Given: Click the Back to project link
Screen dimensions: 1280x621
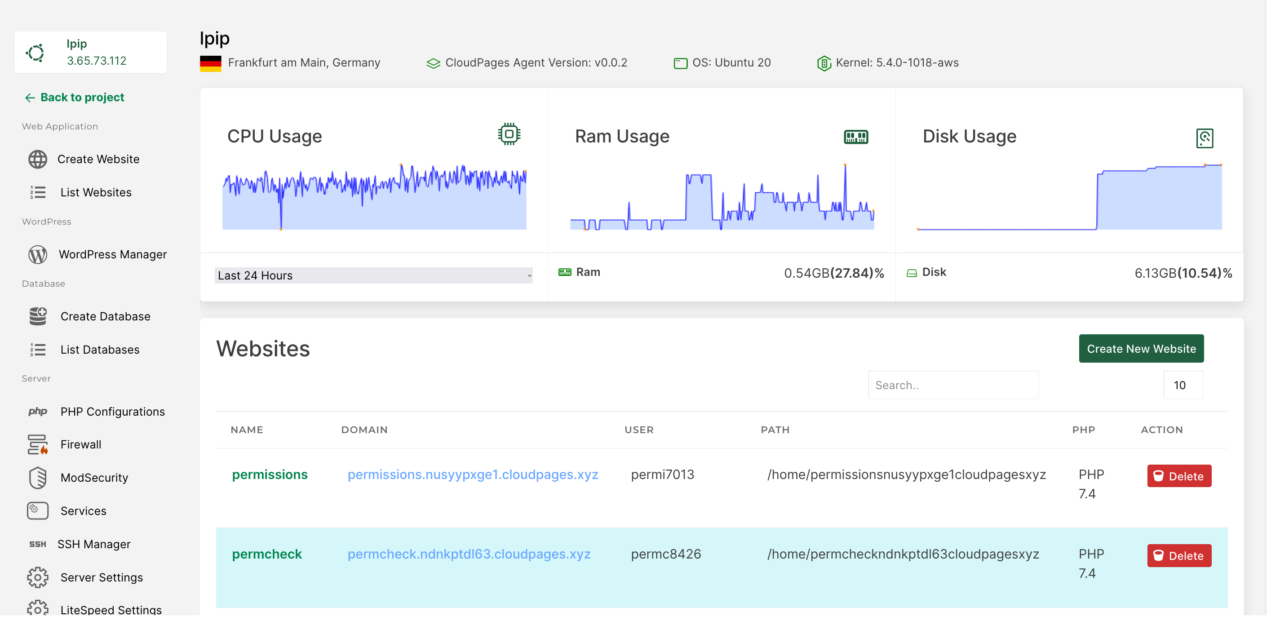Looking at the screenshot, I should coord(73,97).
